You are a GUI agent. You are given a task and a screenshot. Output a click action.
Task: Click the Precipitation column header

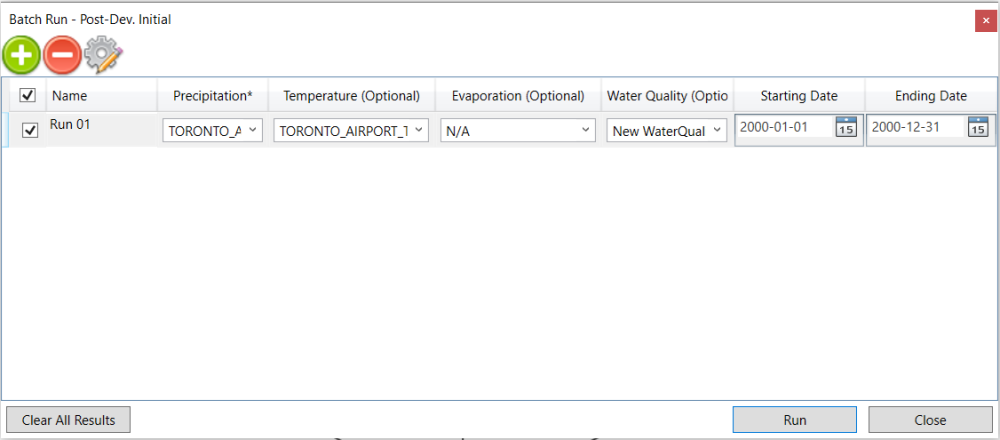click(x=213, y=96)
